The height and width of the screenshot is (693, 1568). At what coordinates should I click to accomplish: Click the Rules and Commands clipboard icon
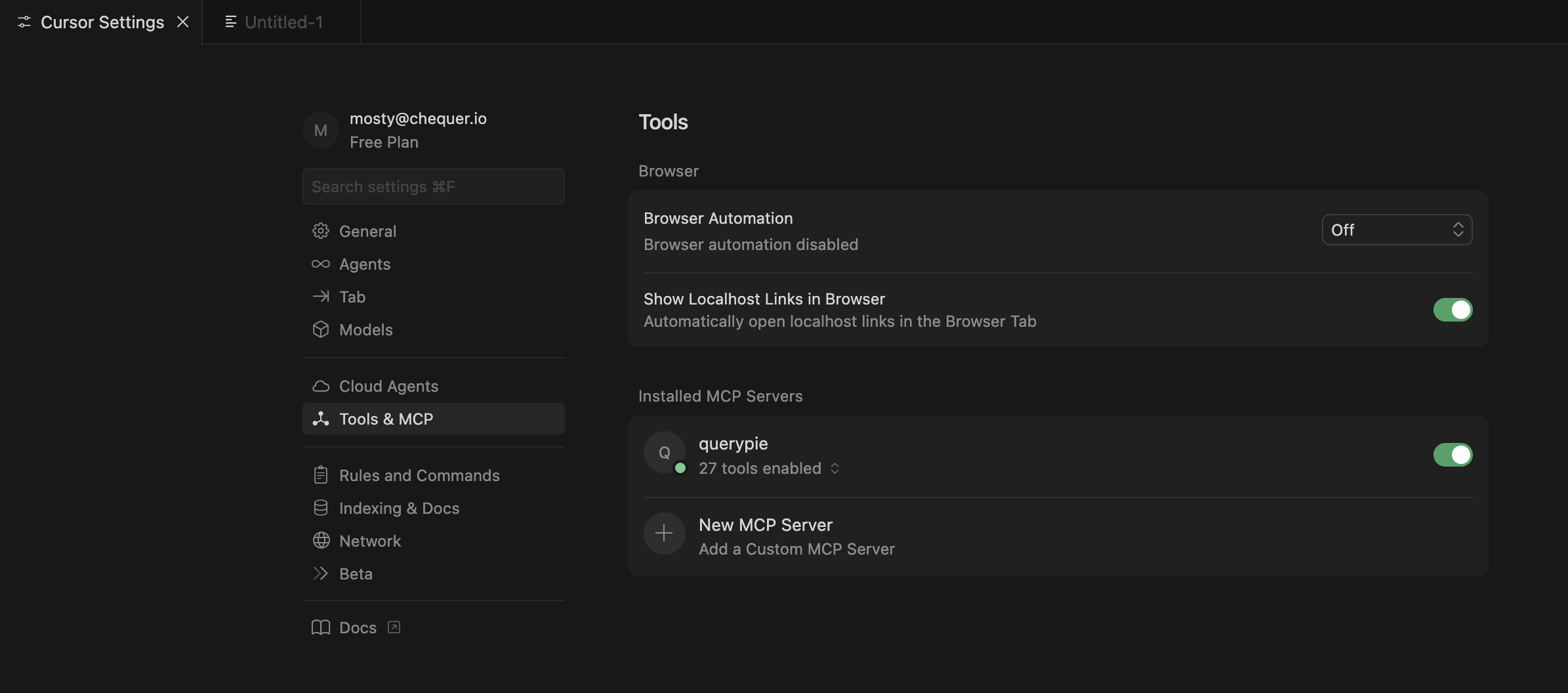(x=320, y=475)
